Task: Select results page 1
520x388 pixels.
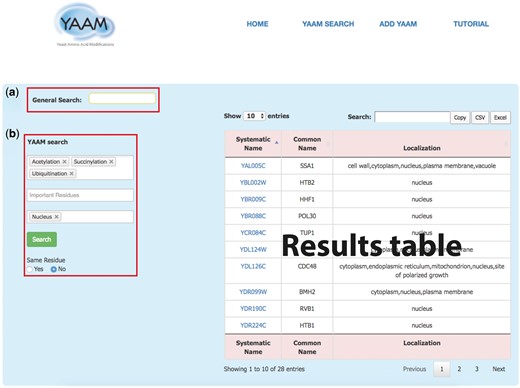Action: tap(442, 369)
